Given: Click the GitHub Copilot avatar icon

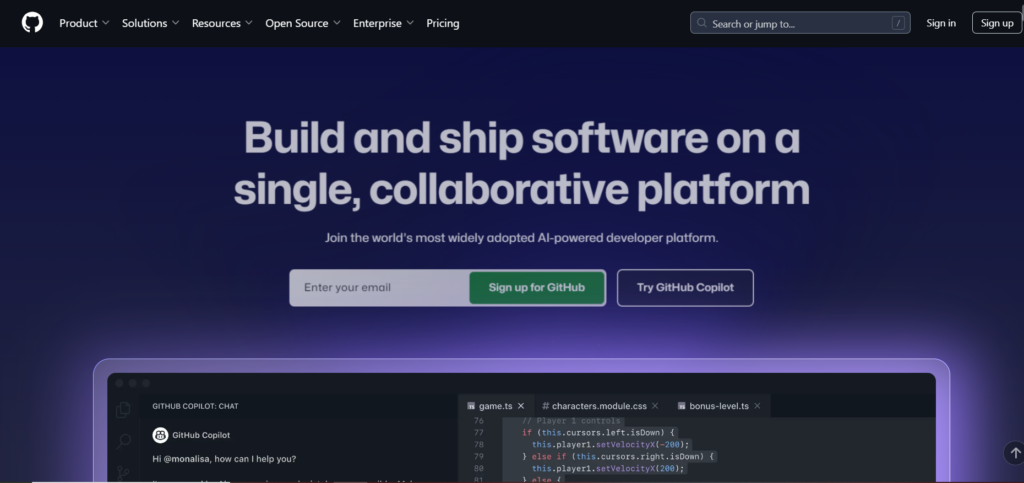Looking at the screenshot, I should [160, 435].
